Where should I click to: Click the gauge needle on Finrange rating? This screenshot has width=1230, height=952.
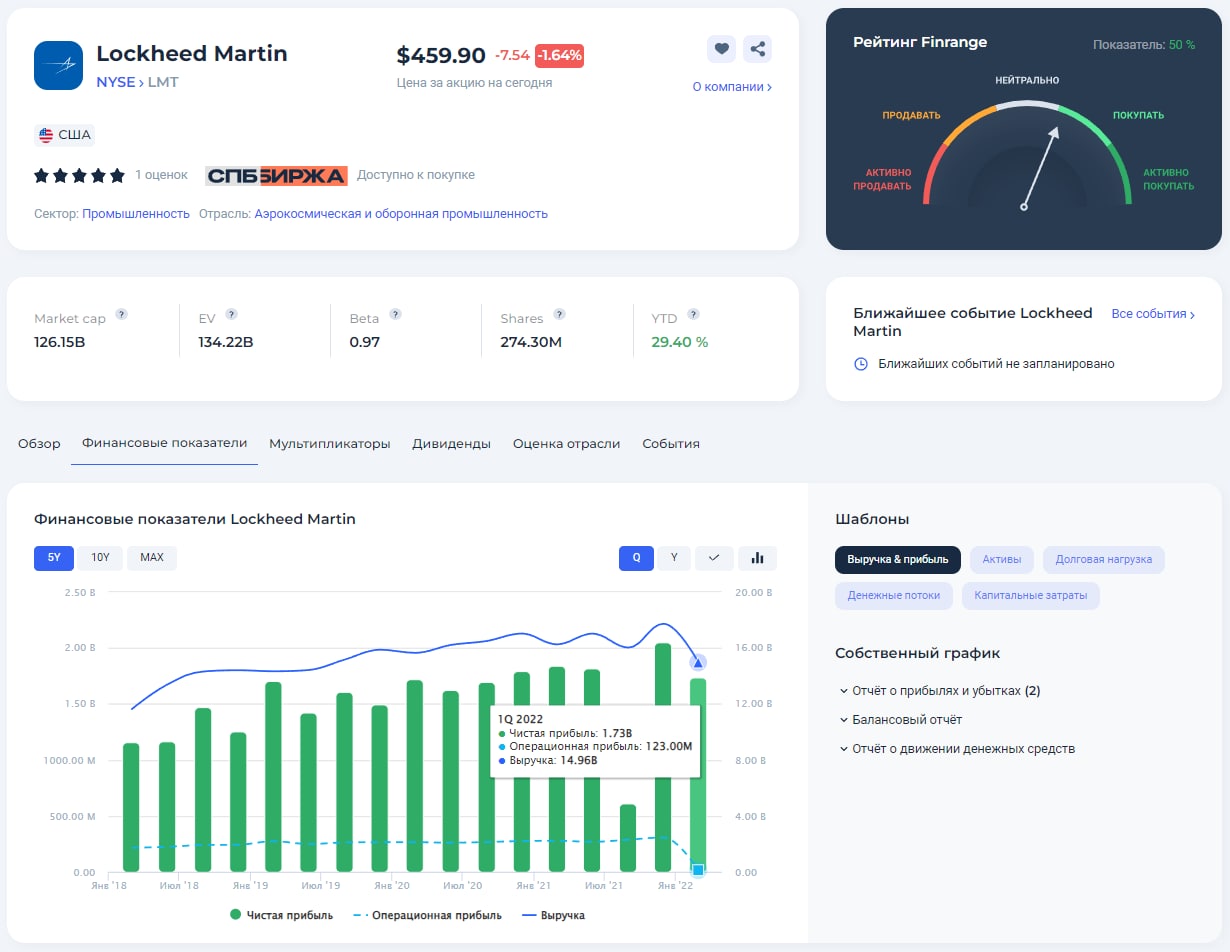click(1039, 167)
